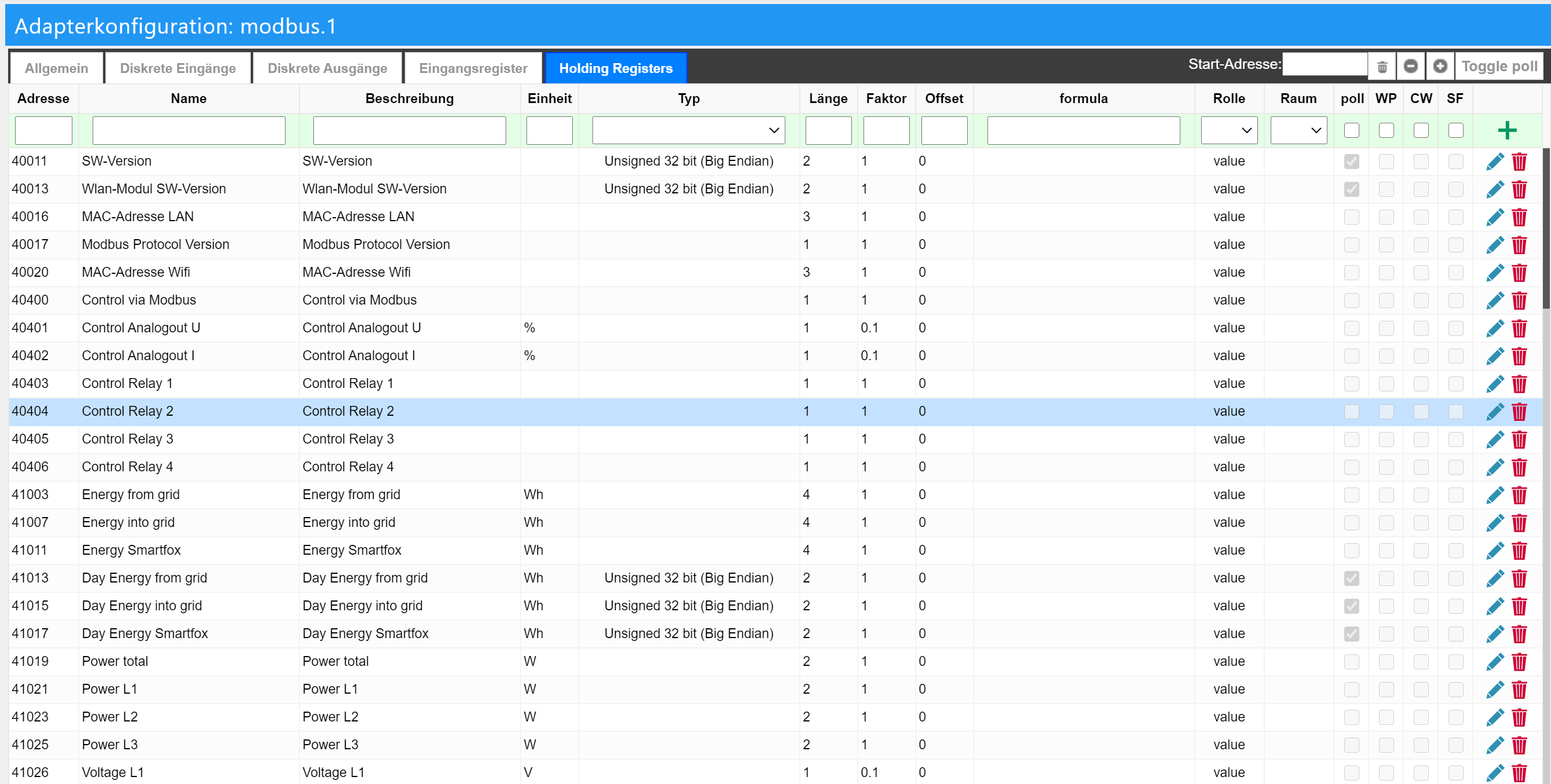Uncheck poll for the SW-Version row

point(1351,162)
